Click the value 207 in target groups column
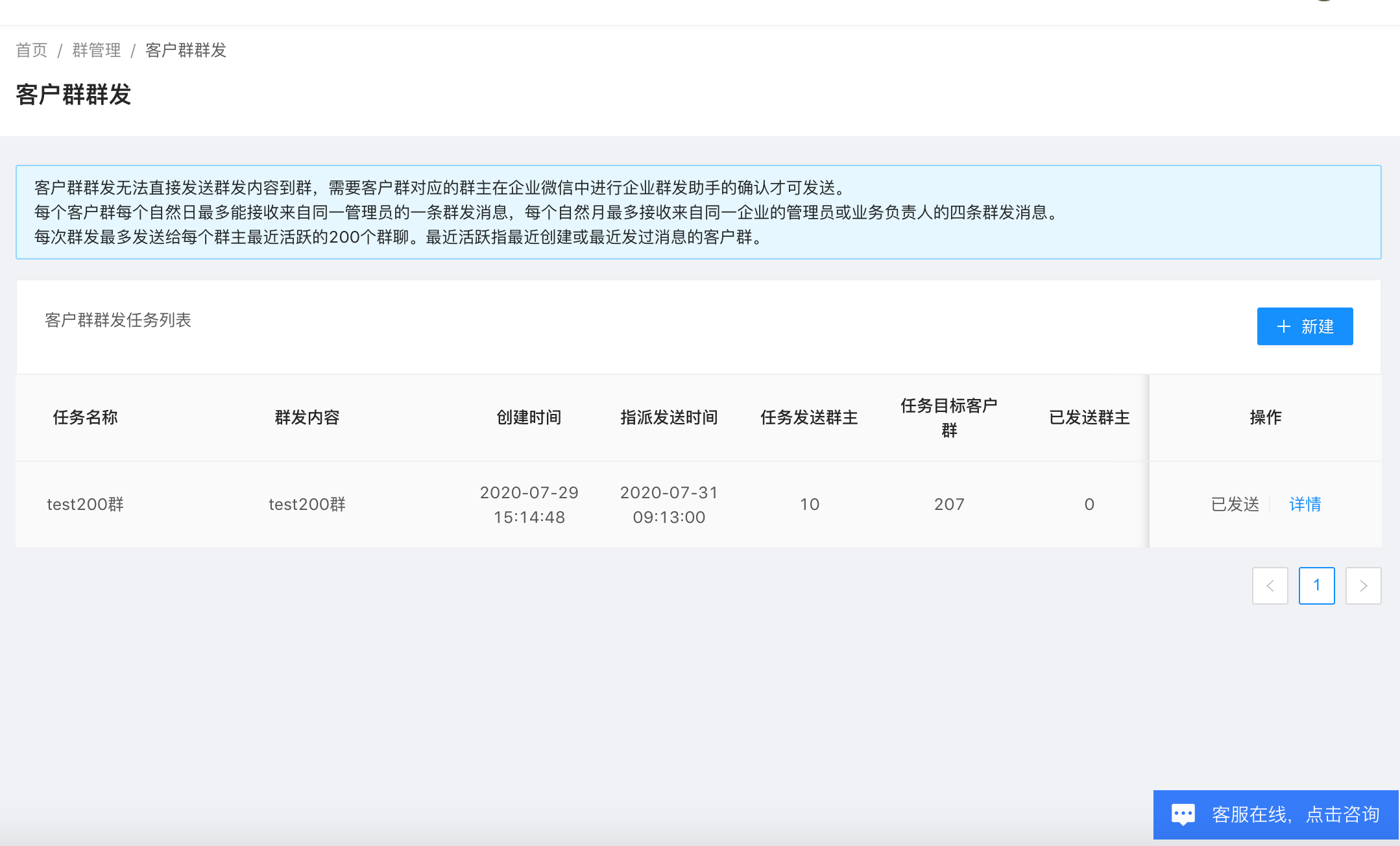1400x846 pixels. point(949,504)
